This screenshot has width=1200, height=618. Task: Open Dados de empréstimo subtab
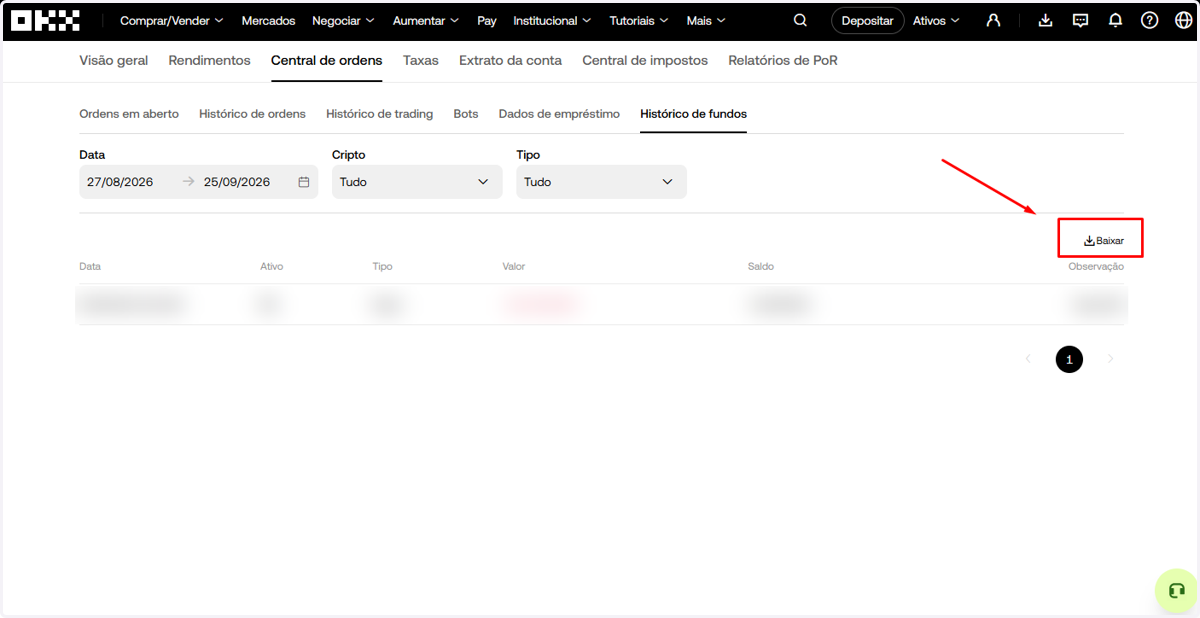559,114
